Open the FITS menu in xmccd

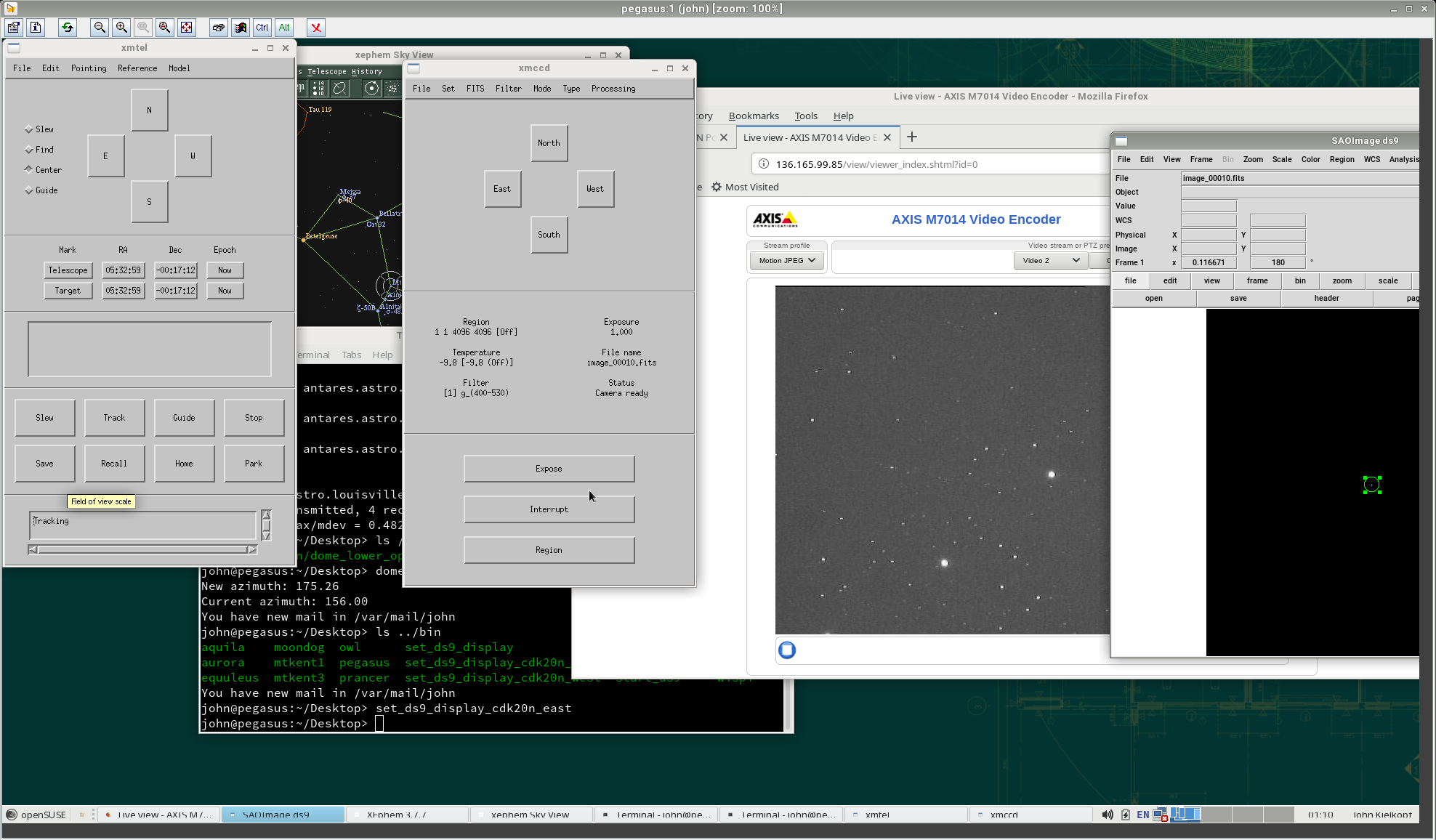475,89
